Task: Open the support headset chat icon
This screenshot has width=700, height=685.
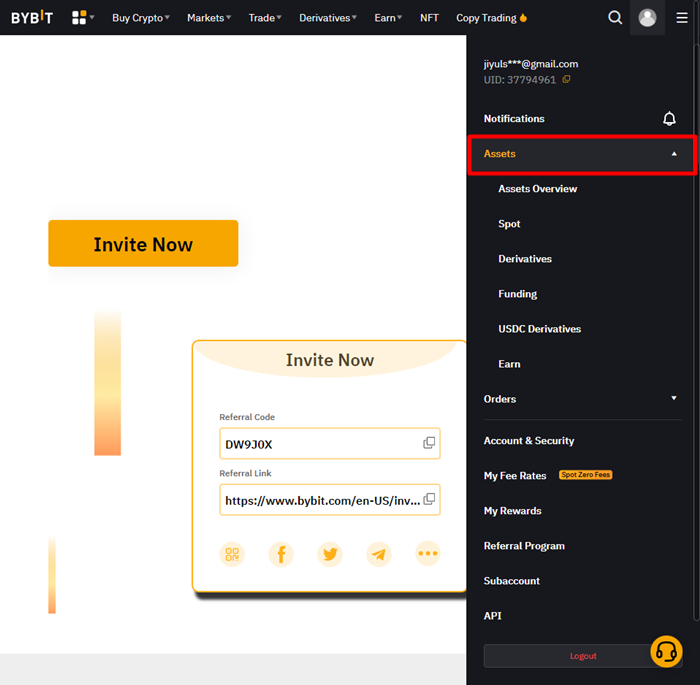Action: click(666, 652)
